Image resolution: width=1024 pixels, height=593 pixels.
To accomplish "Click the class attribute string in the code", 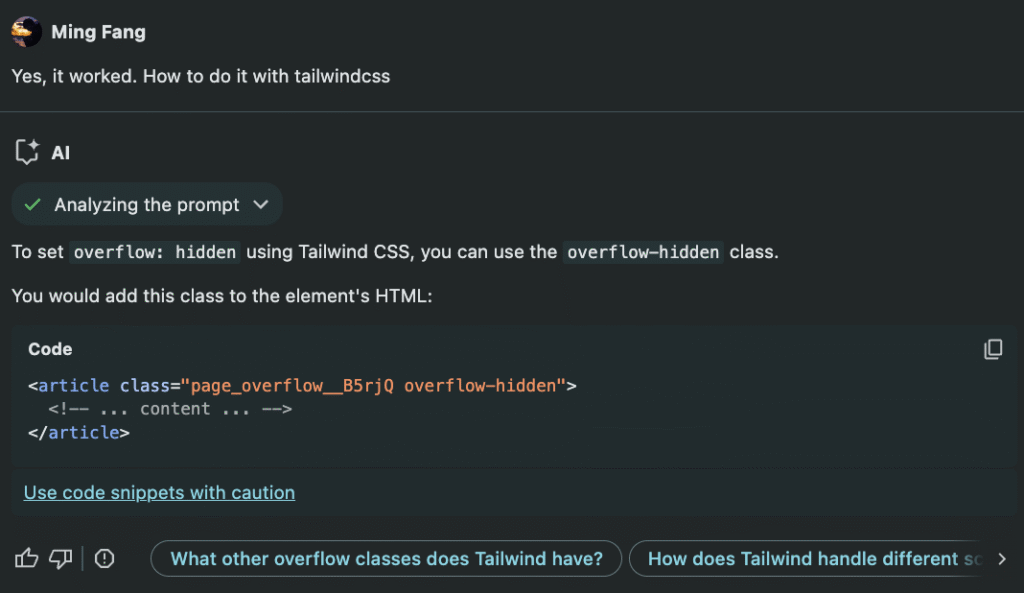I will click(378, 385).
